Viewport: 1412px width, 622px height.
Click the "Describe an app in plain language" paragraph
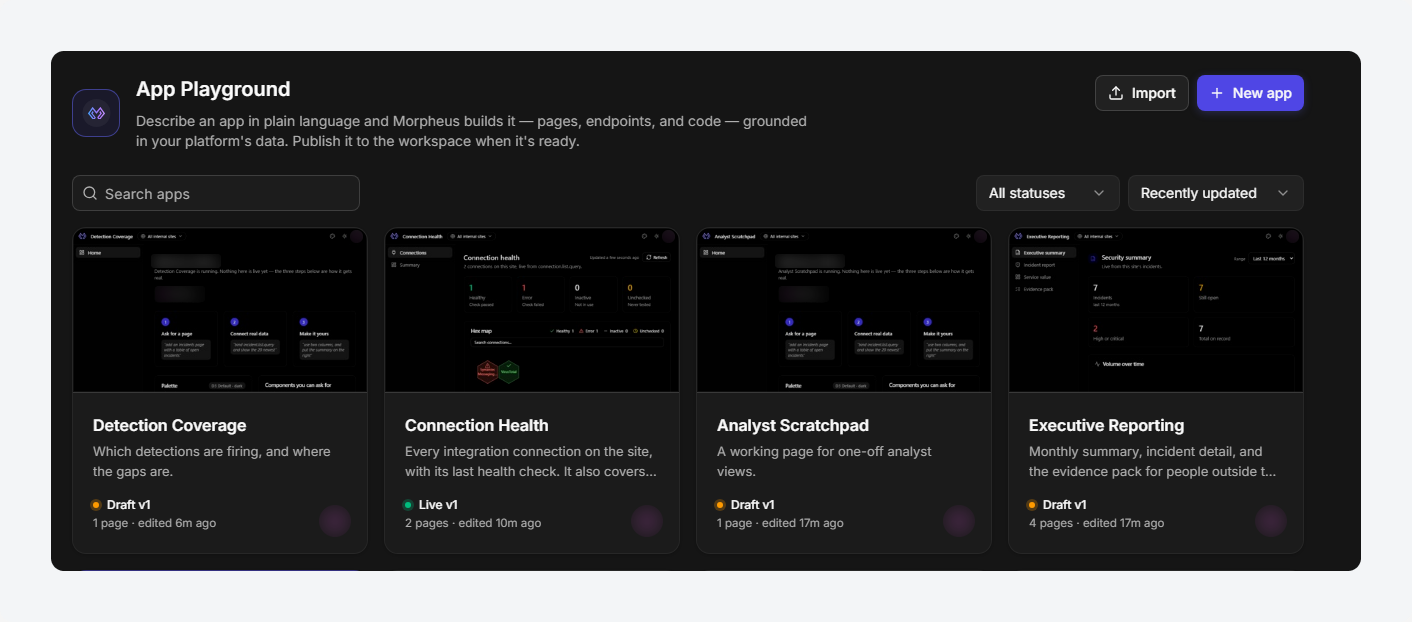471,131
